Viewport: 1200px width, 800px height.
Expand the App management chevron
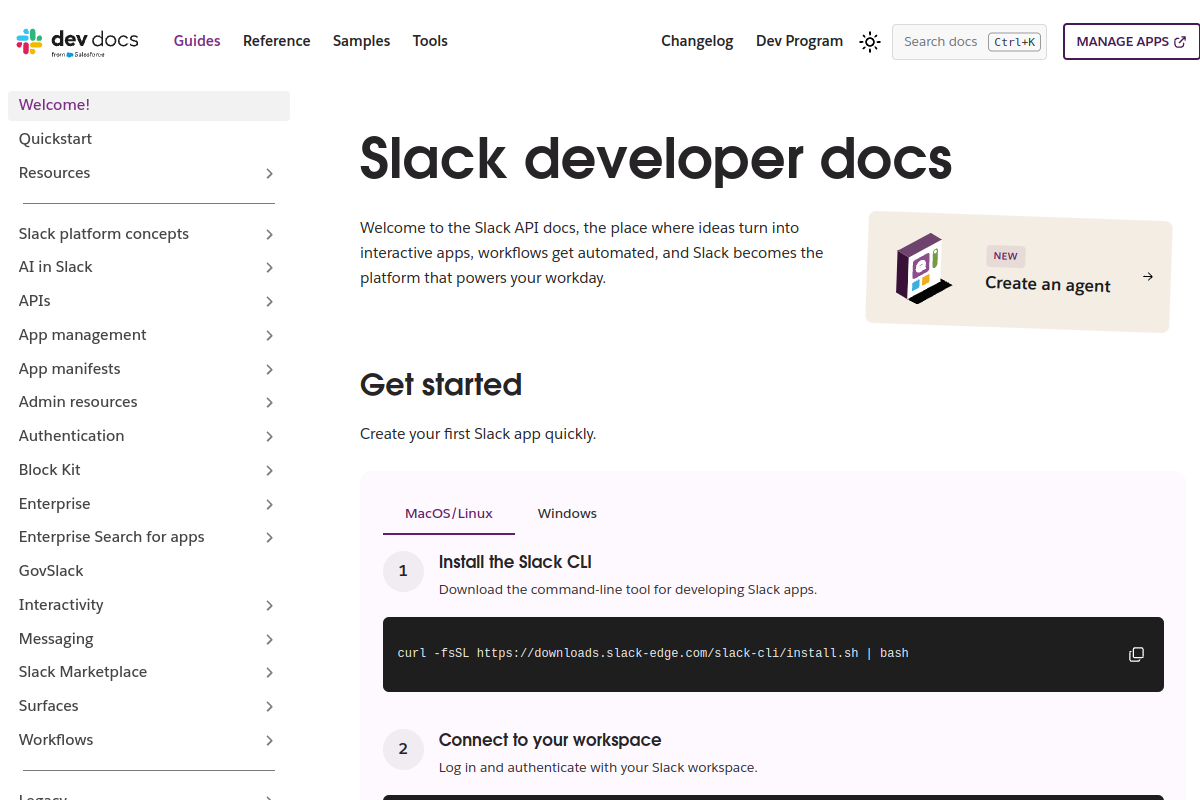click(269, 336)
